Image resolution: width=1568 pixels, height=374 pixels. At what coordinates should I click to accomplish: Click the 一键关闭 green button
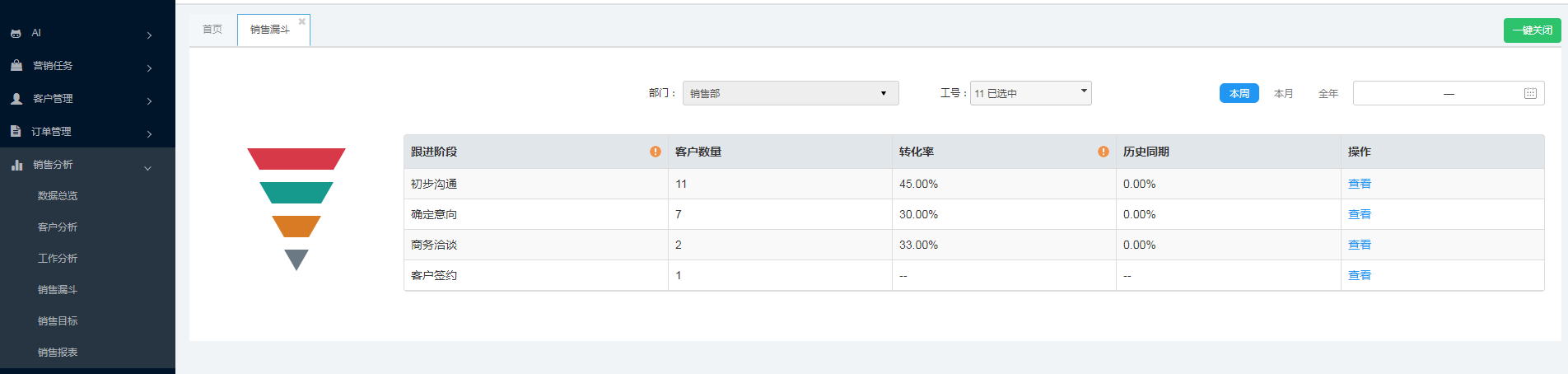(x=1532, y=30)
